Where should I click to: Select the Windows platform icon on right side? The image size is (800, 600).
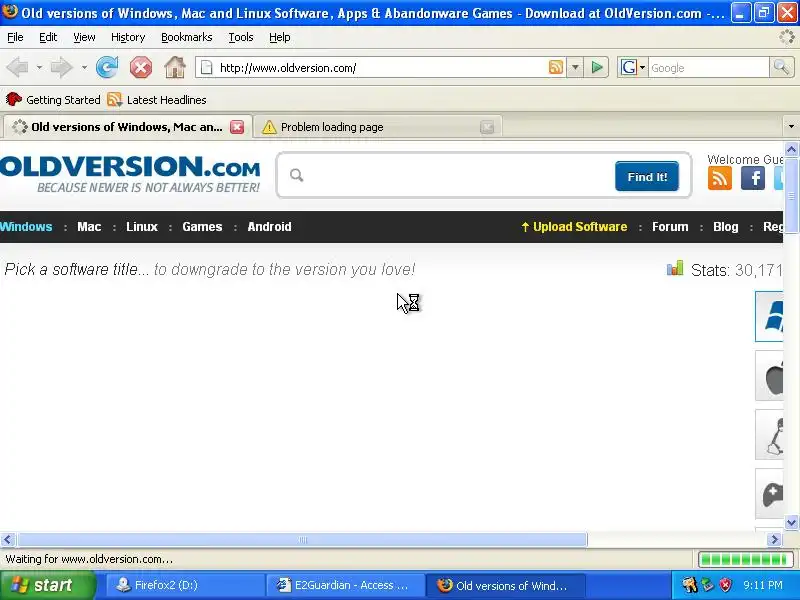click(769, 316)
